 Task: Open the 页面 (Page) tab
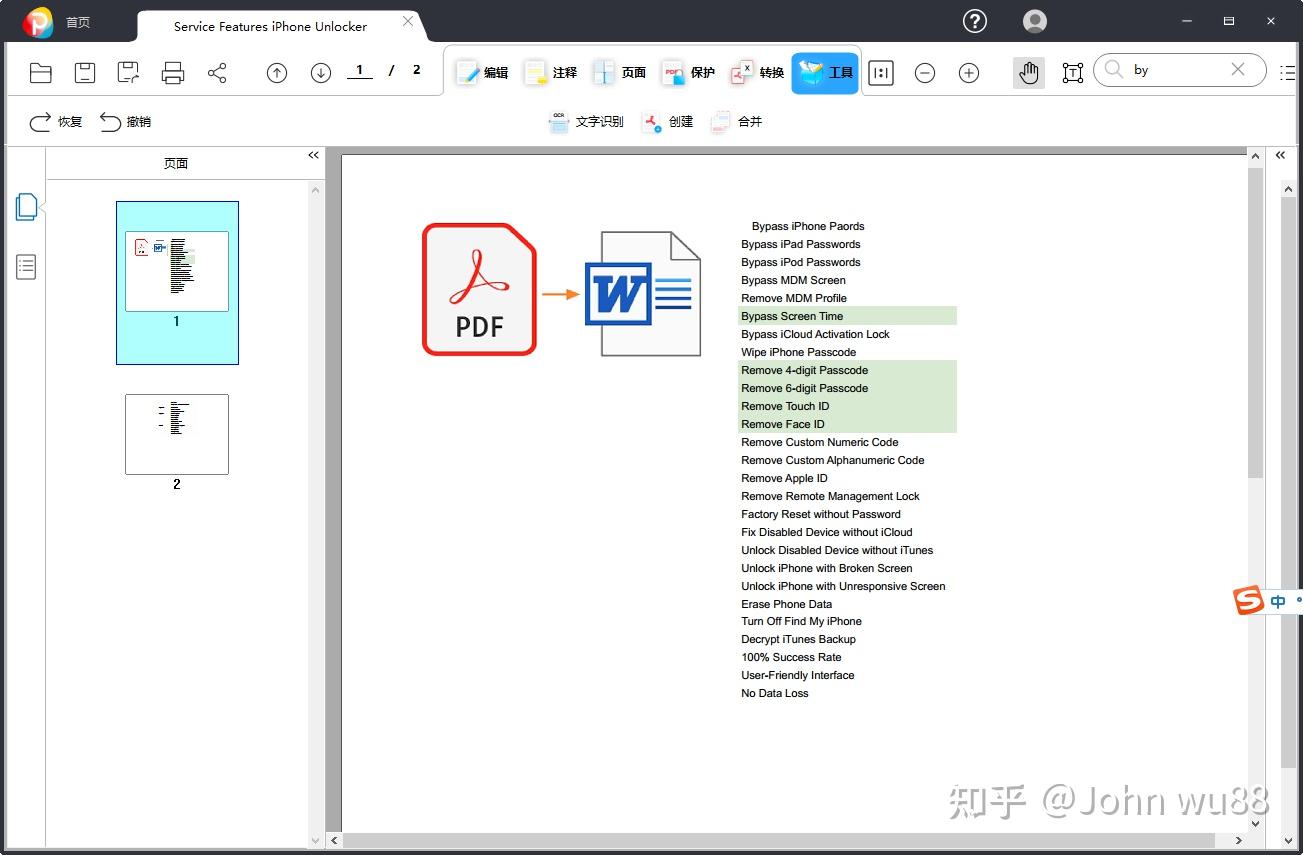click(620, 72)
